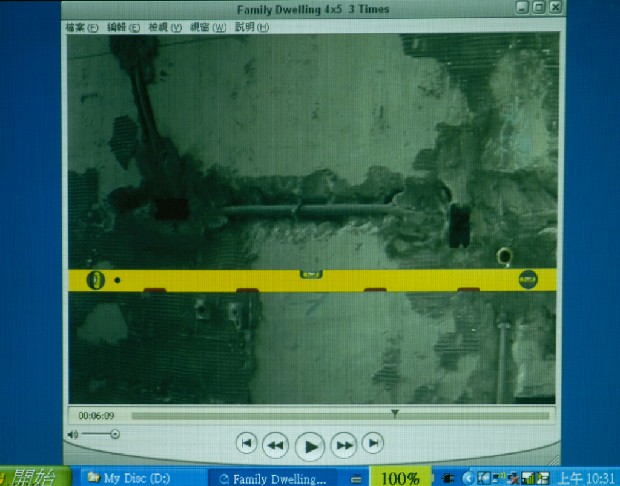The height and width of the screenshot is (486, 620).
Task: Jump to the beginning of the movie
Action: [x=246, y=442]
